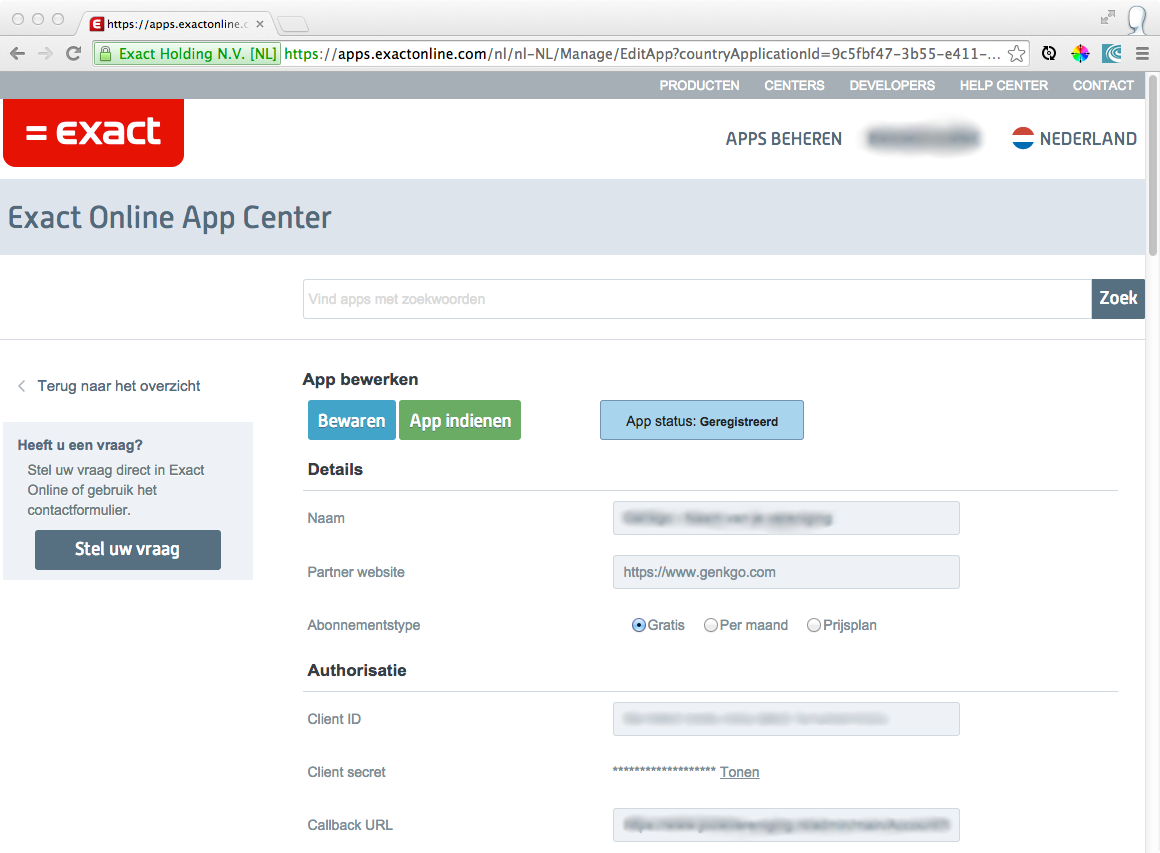
Task: Bookmark page using the star icon
Action: (x=1016, y=53)
